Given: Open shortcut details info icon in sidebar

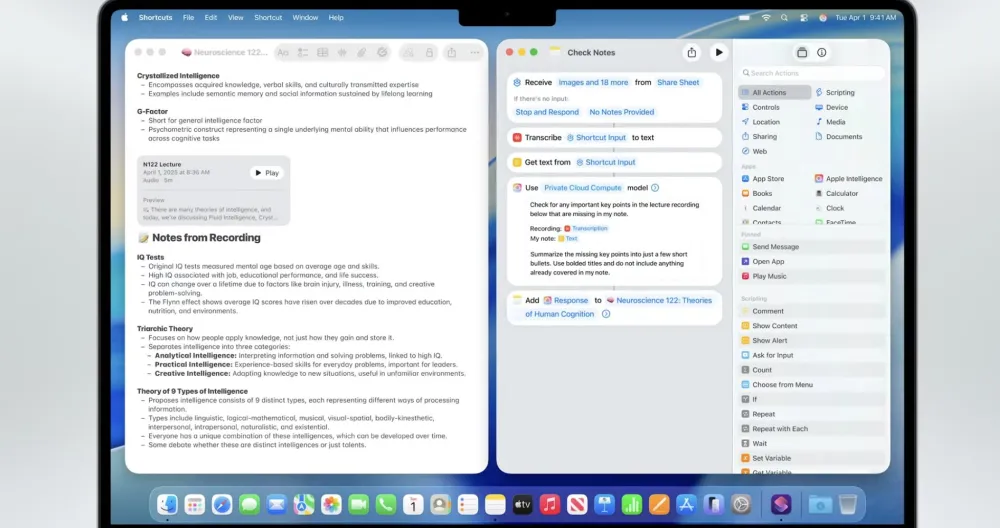Looking at the screenshot, I should click(x=821, y=52).
